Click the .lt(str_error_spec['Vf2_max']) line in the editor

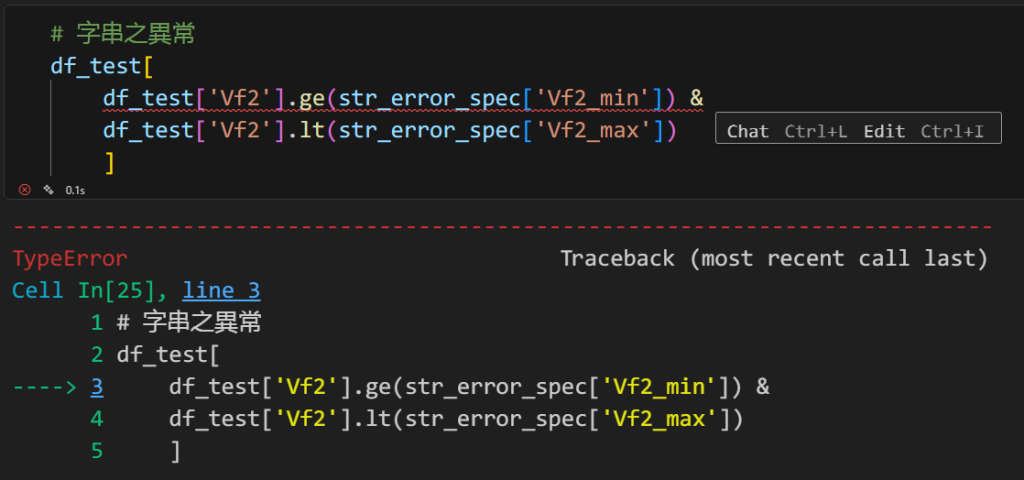(x=390, y=131)
